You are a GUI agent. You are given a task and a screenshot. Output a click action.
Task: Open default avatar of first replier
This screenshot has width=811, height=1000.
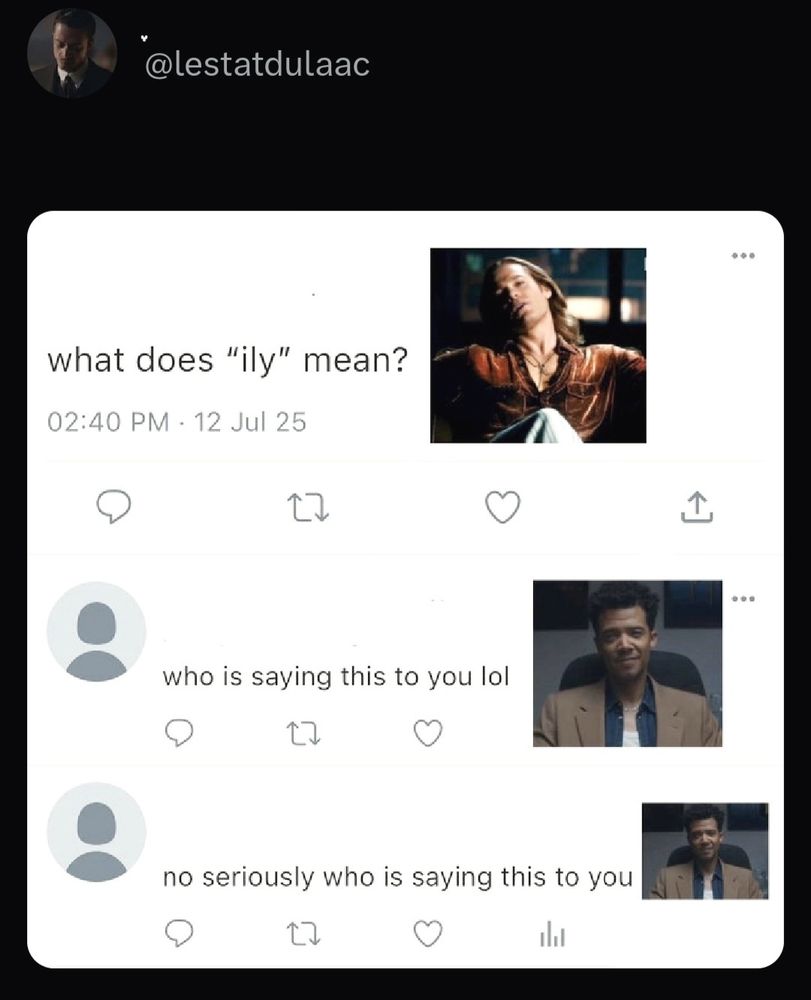tap(96, 631)
